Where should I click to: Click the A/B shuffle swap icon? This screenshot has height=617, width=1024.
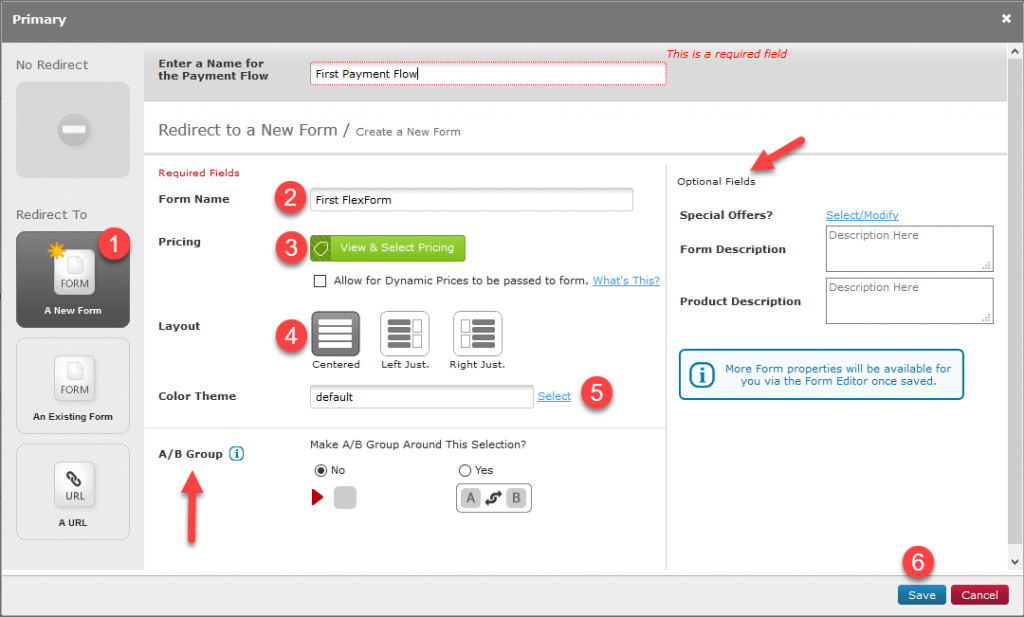click(493, 497)
